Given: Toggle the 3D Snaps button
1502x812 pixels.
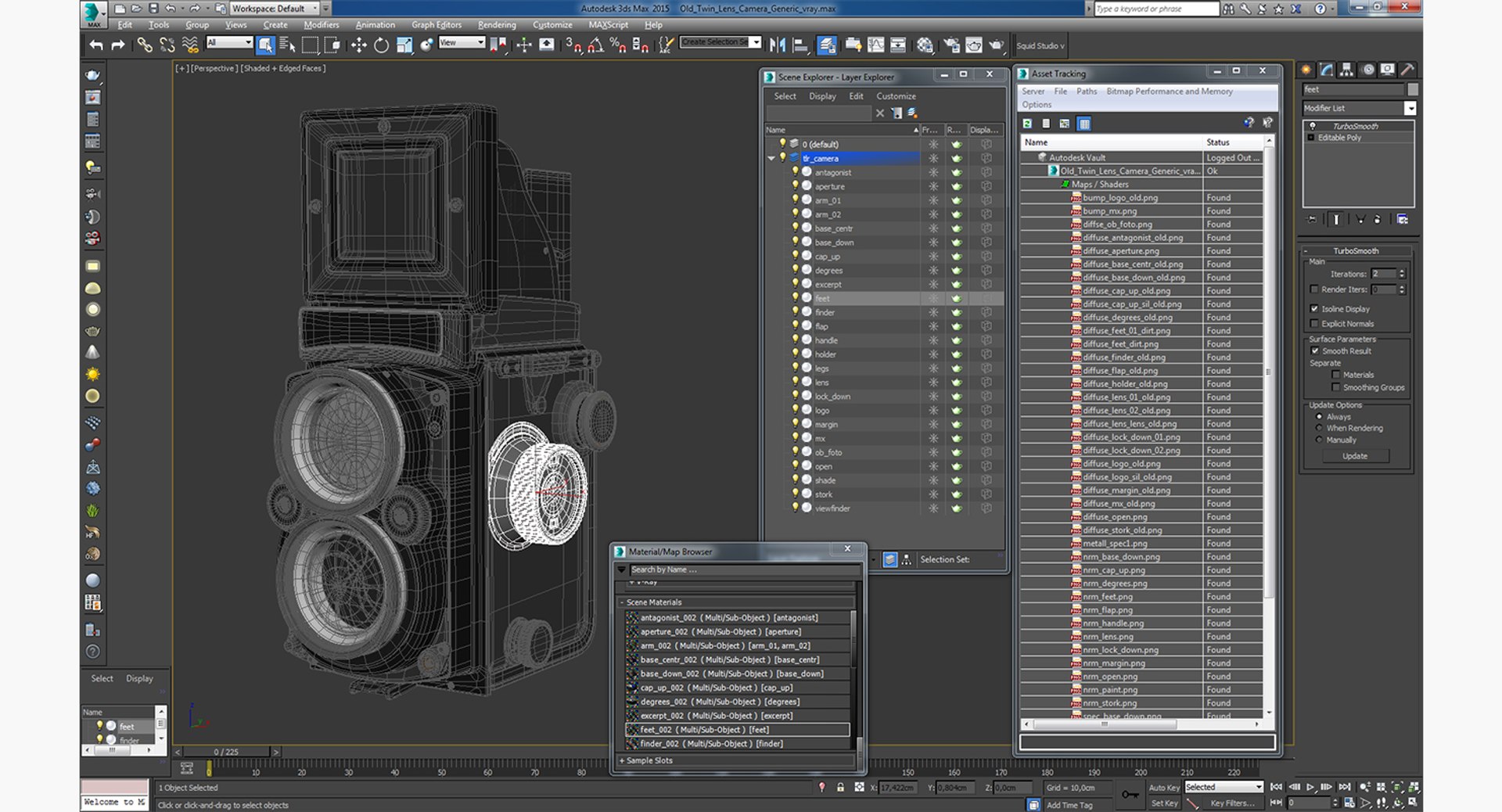Looking at the screenshot, I should [x=573, y=45].
